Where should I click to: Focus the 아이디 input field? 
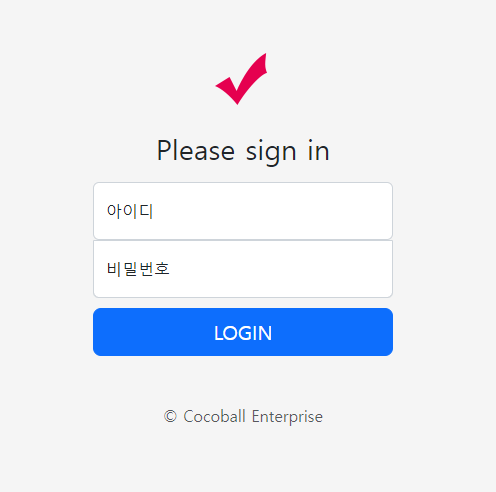(x=243, y=211)
